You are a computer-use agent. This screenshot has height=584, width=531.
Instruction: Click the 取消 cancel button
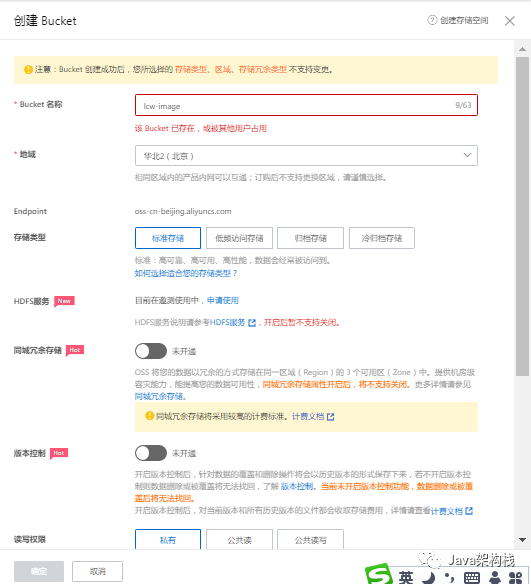click(x=98, y=571)
